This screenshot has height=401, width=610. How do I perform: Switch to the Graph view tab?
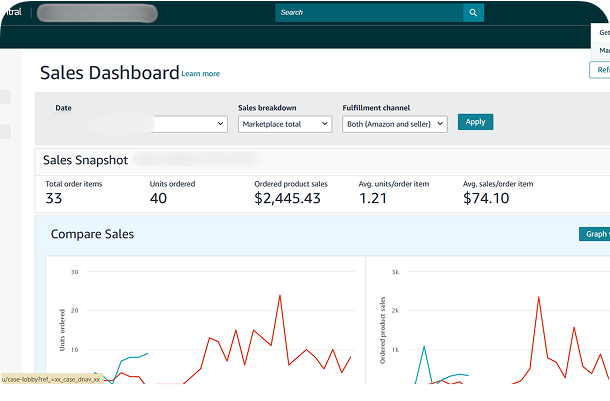(595, 234)
